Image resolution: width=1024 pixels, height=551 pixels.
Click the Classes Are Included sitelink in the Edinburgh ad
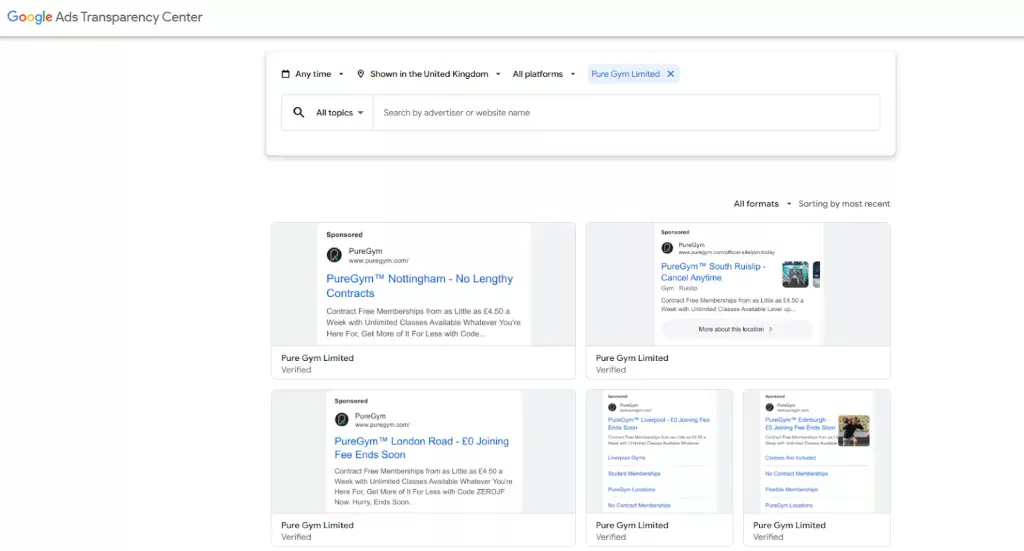tap(790, 458)
